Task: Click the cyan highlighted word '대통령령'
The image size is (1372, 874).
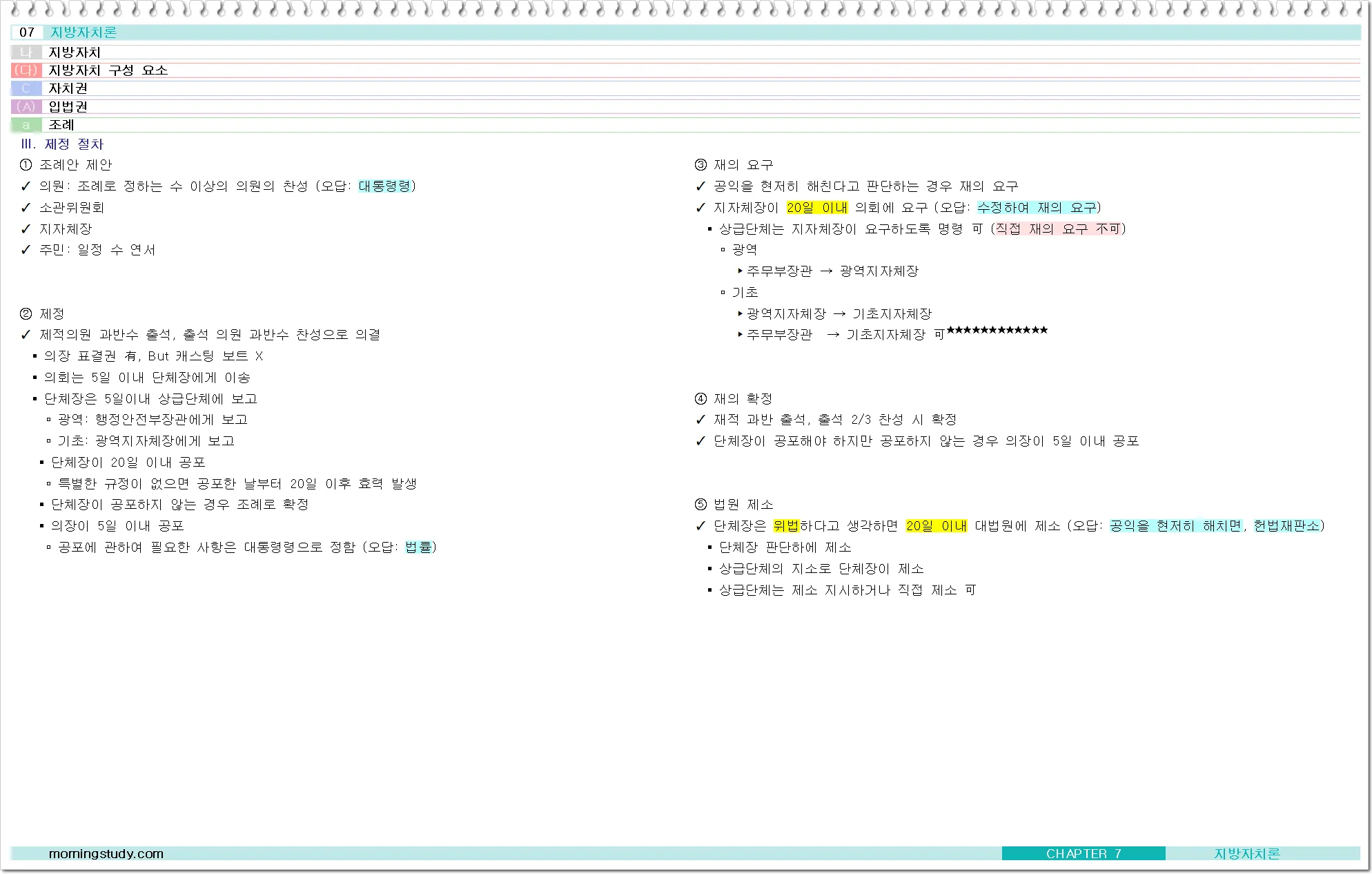Action: 385,186
